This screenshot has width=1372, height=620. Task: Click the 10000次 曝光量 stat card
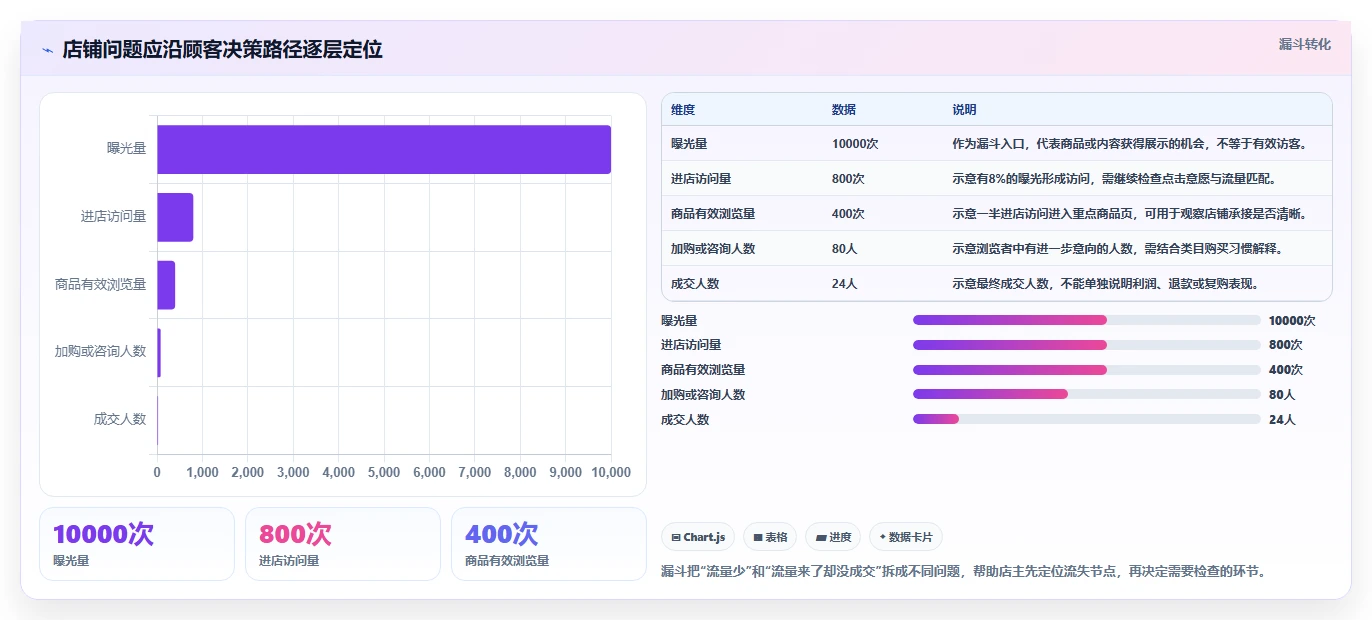click(137, 544)
